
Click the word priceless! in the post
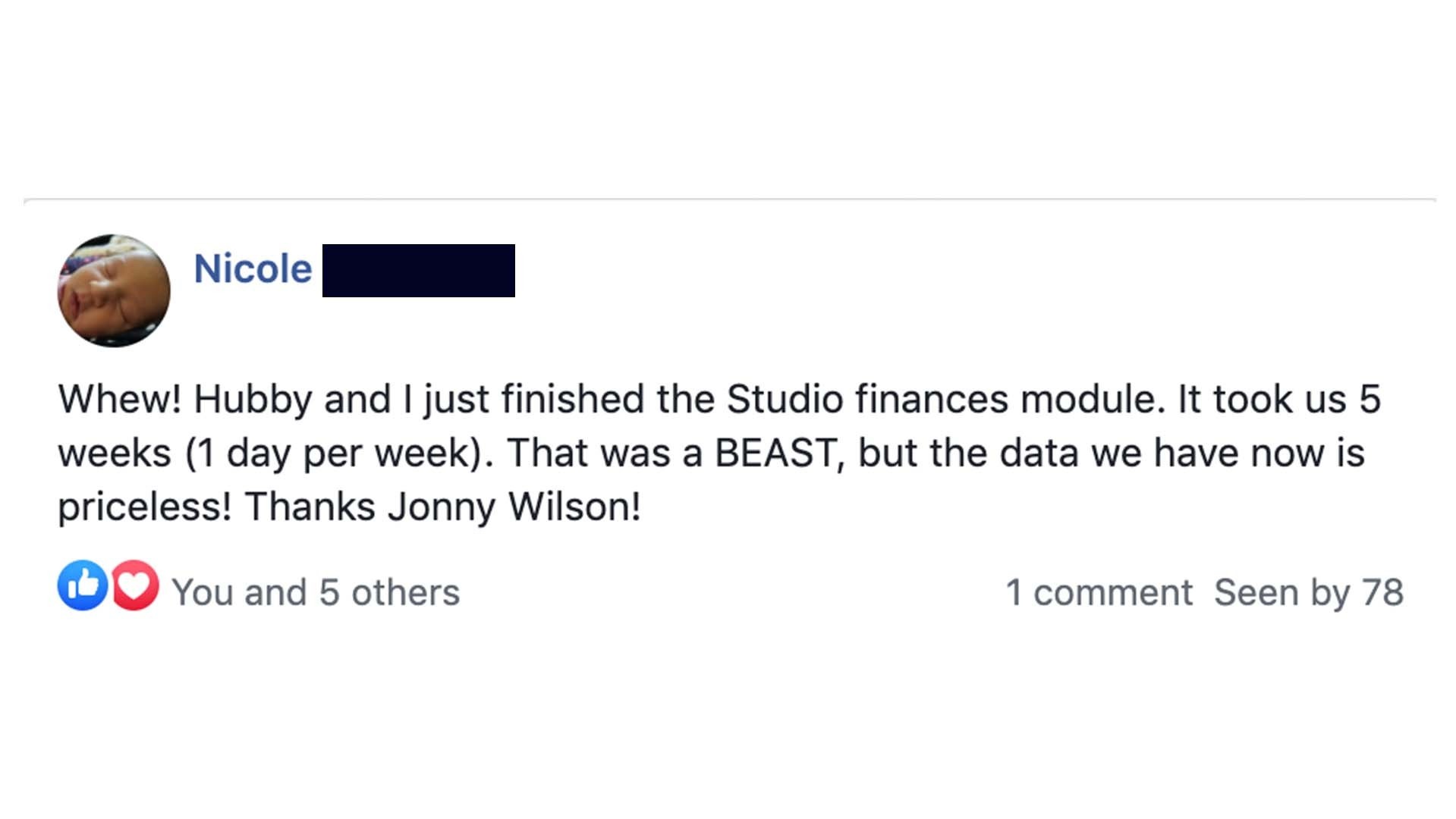click(x=145, y=507)
